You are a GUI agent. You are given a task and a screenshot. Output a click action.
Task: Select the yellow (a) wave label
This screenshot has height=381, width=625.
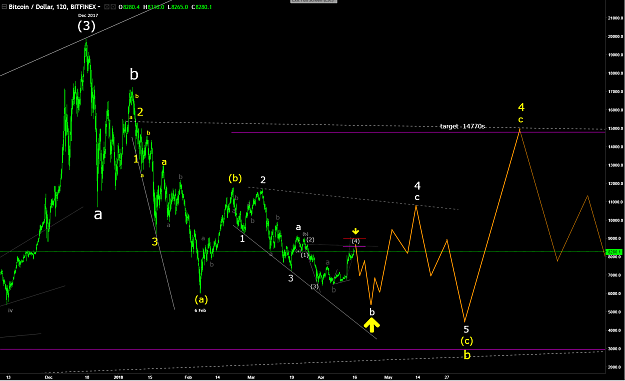pos(201,299)
